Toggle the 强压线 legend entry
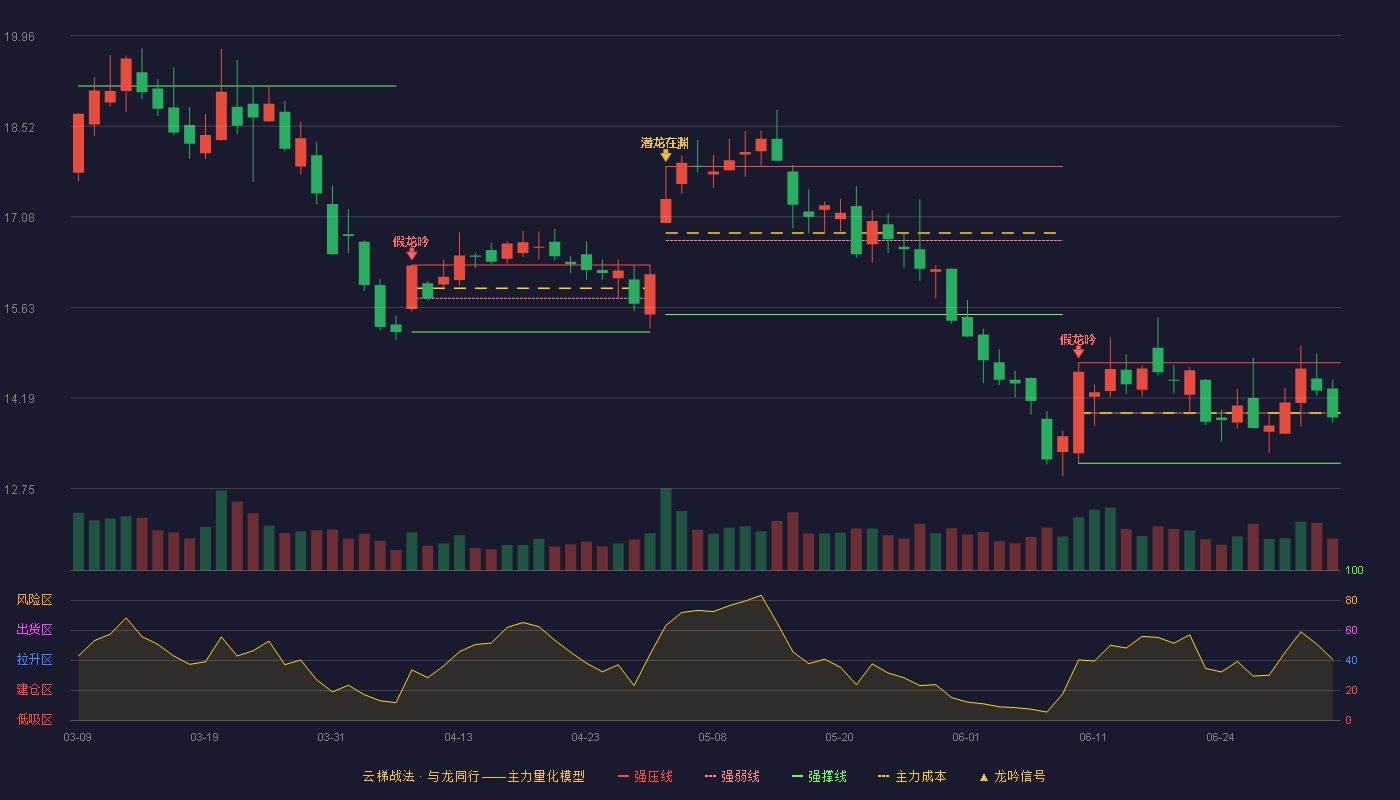 coord(645,776)
